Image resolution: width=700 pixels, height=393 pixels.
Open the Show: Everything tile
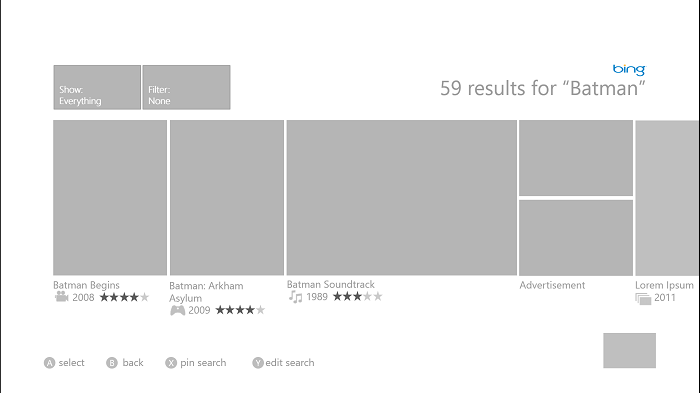(97, 88)
